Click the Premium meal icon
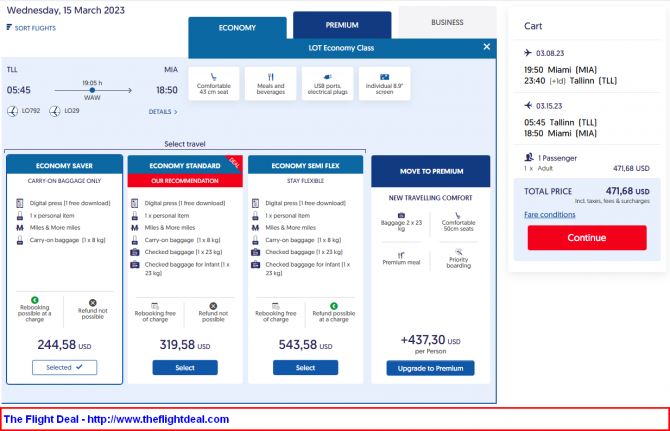This screenshot has width=670, height=431. pyautogui.click(x=401, y=255)
